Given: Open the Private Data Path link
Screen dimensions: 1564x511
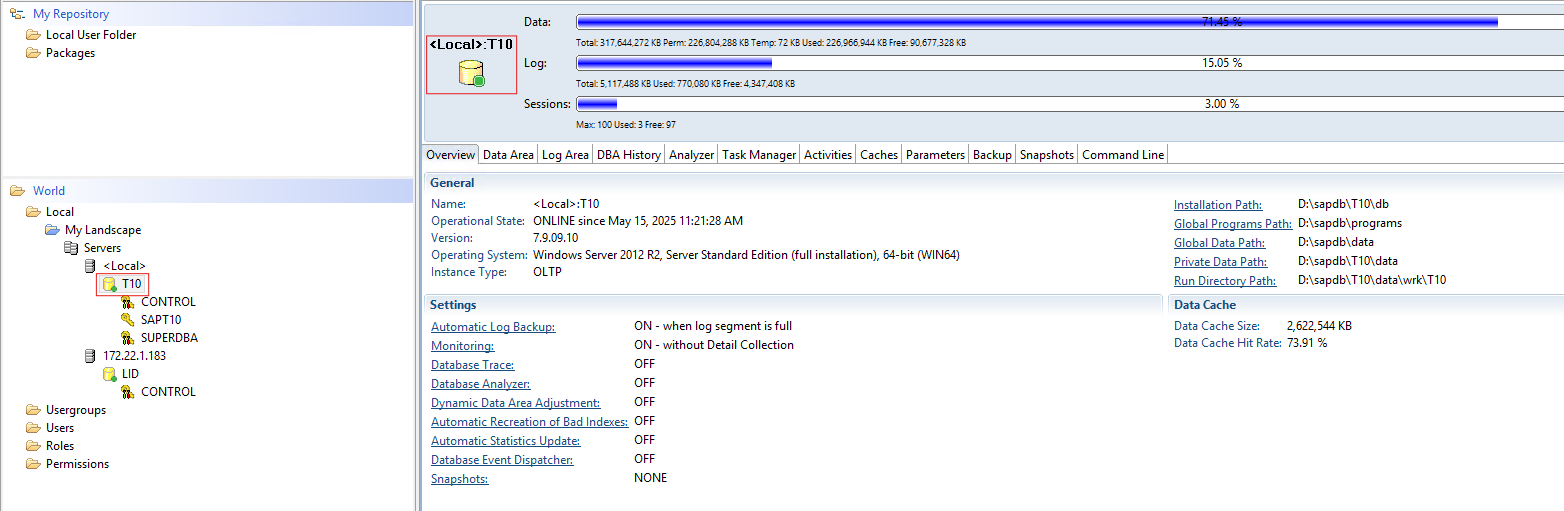Looking at the screenshot, I should point(1220,262).
